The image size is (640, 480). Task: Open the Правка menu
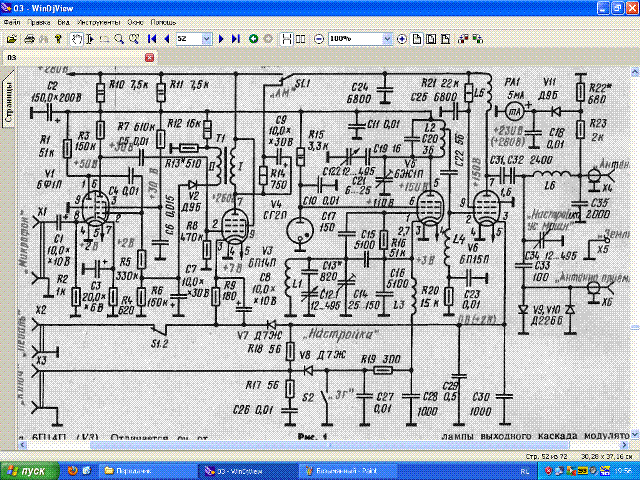pos(38,22)
